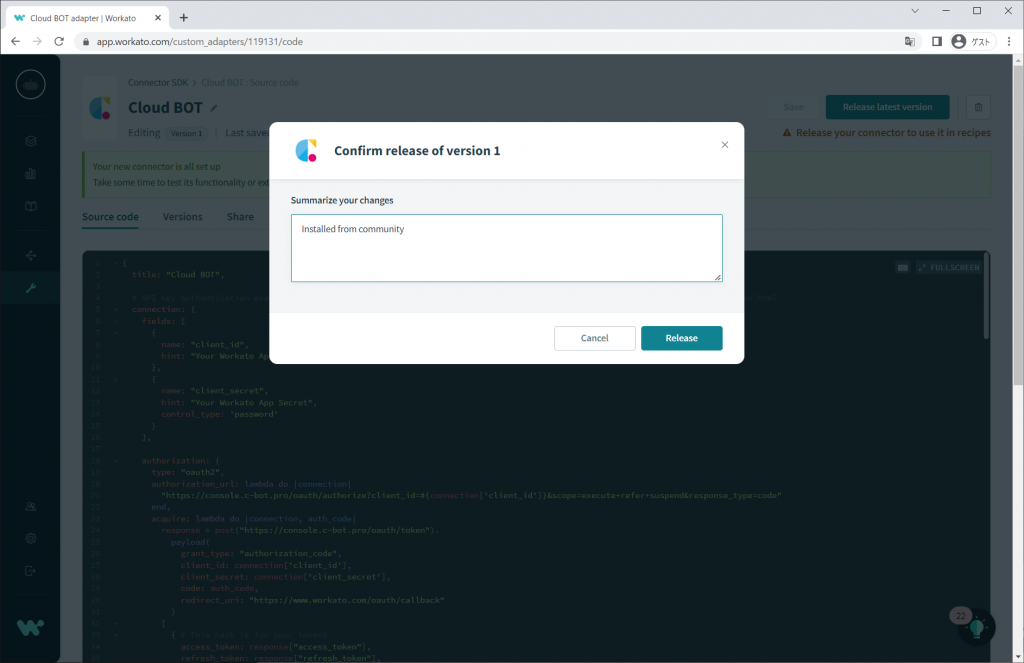The image size is (1024, 663).
Task: Click the Workato W logo at sidebar bottom
Action: pos(31,628)
